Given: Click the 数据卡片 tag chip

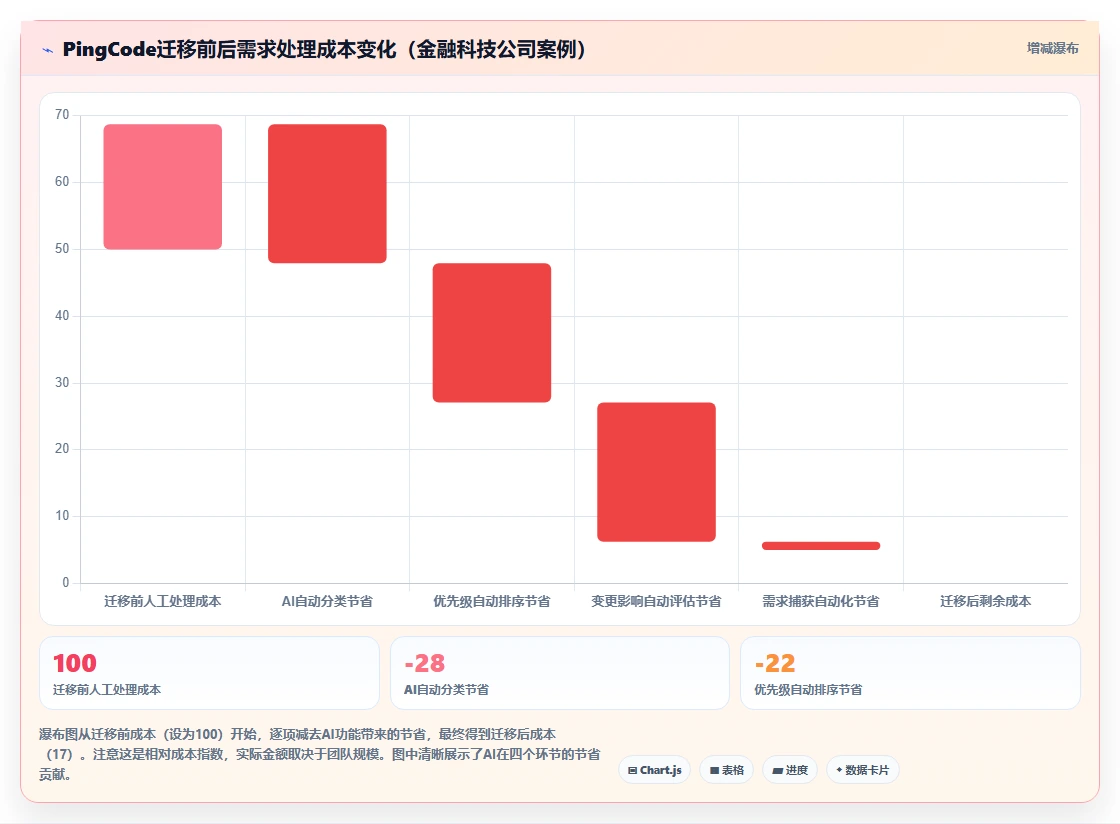Looking at the screenshot, I should click(863, 770).
